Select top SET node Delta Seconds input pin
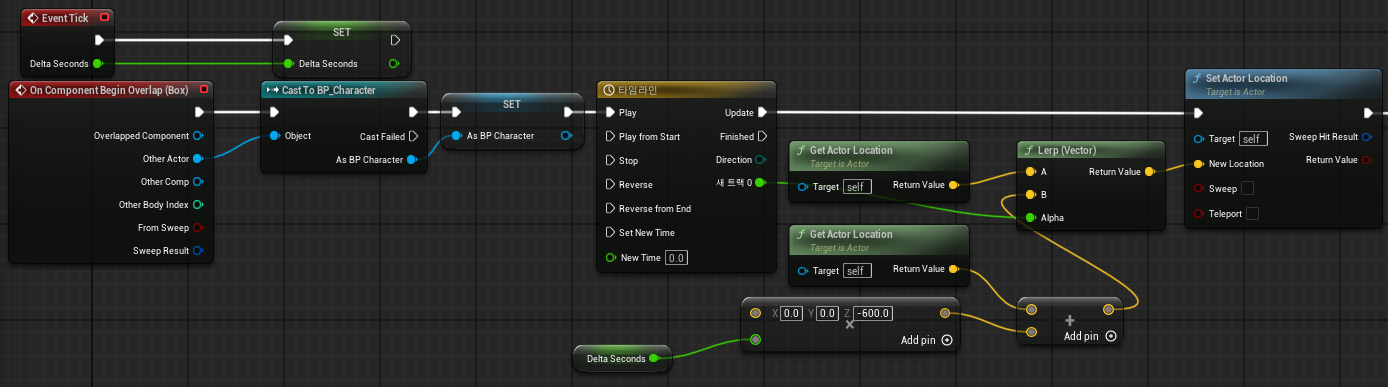 point(288,64)
